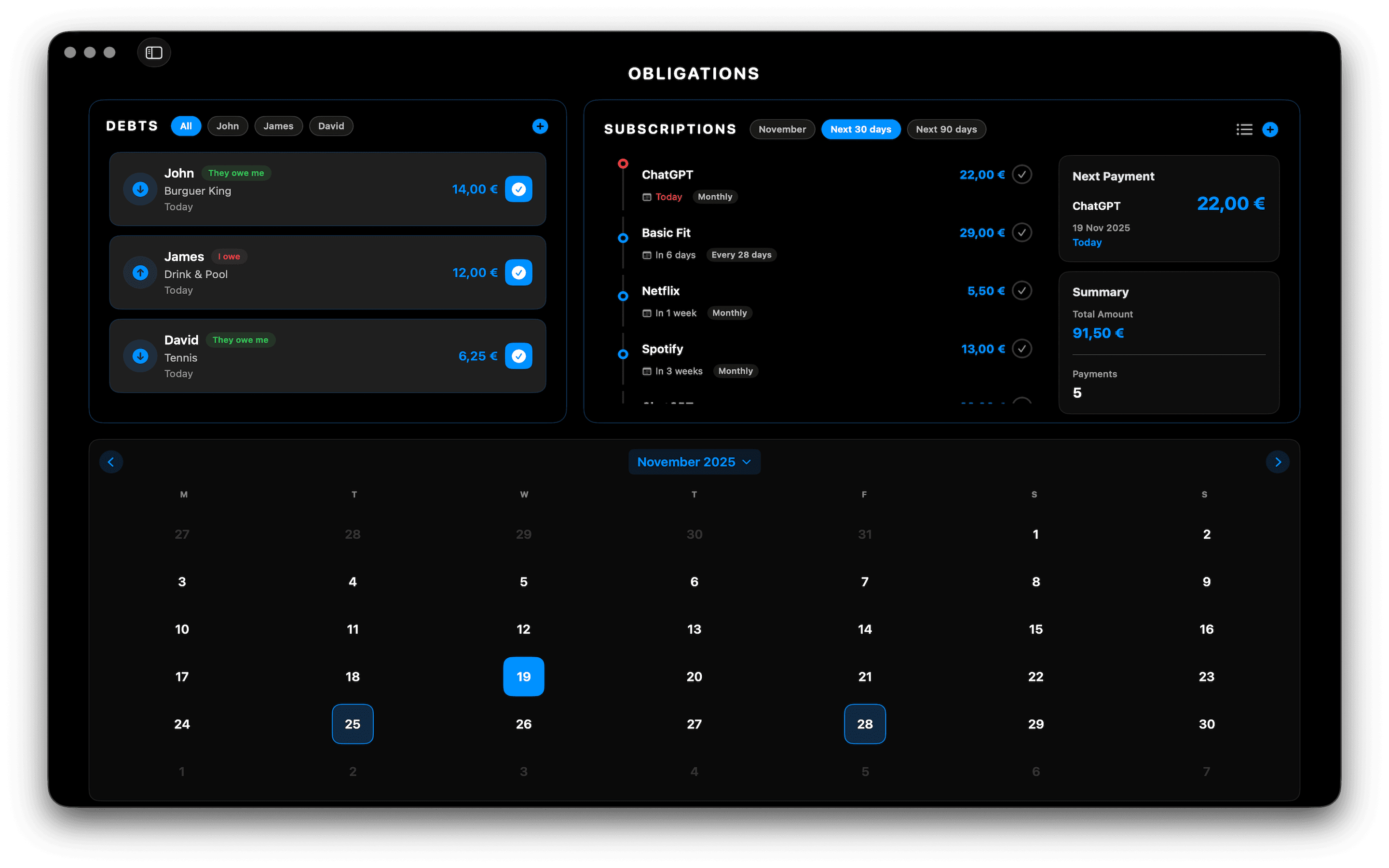
Task: Click the 6,25 € amount for David
Action: click(x=477, y=356)
